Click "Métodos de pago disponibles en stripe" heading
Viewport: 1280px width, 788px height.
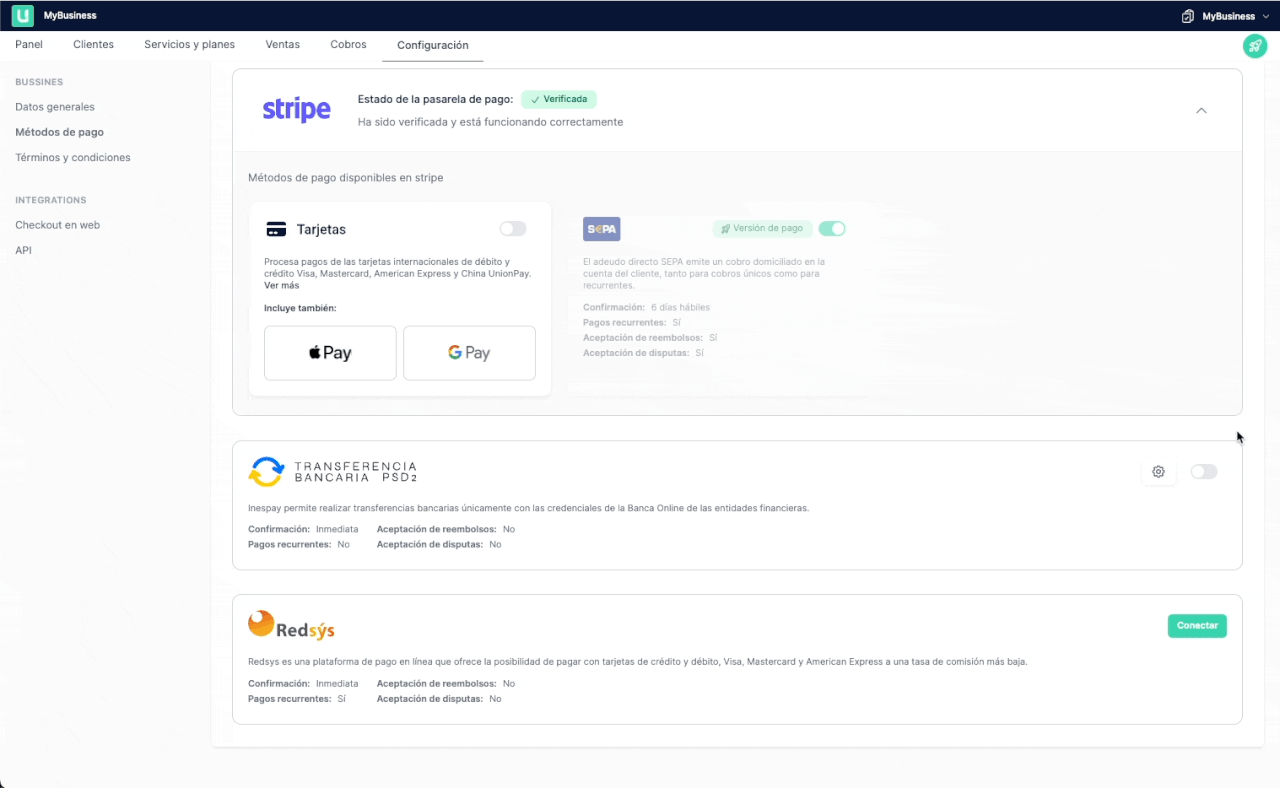pyautogui.click(x=346, y=178)
